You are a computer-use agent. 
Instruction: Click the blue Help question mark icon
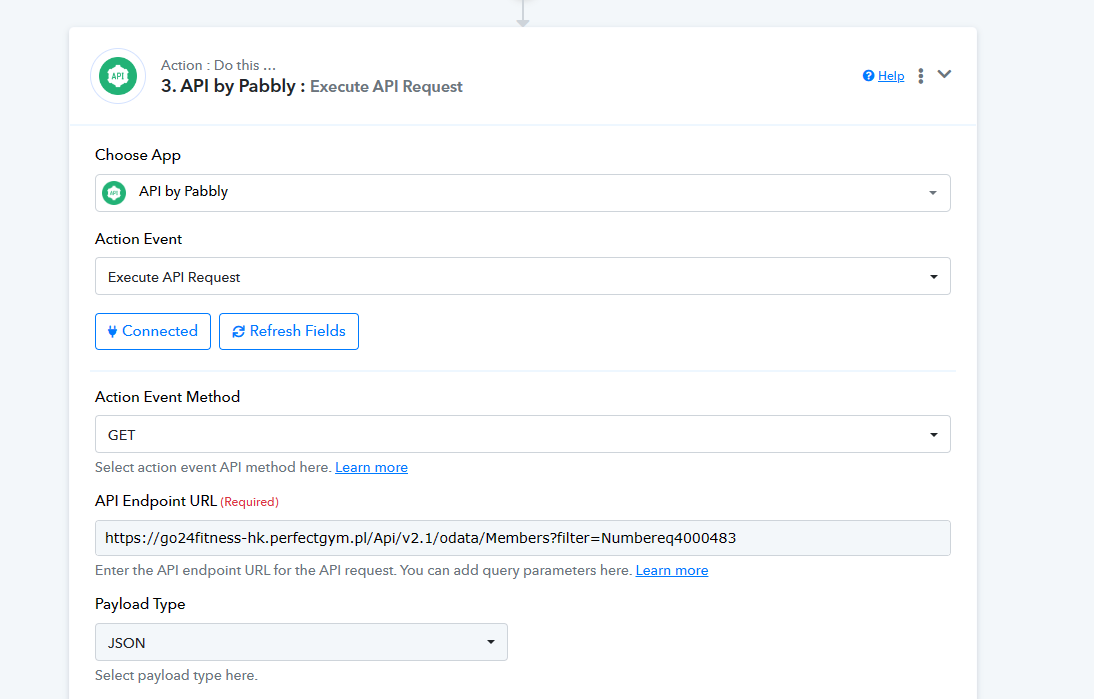[869, 75]
